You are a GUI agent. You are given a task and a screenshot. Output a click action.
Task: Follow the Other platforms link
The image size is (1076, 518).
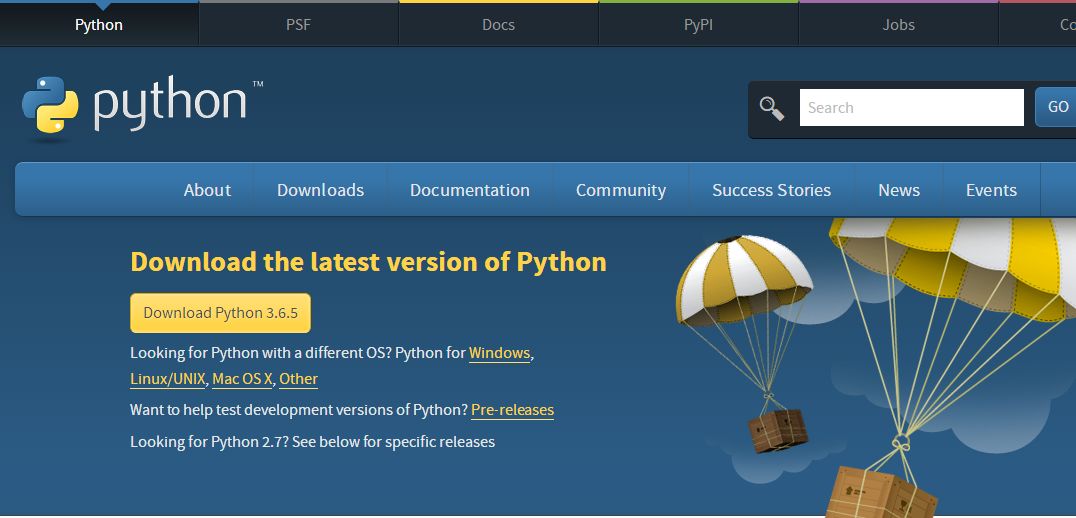pos(299,379)
